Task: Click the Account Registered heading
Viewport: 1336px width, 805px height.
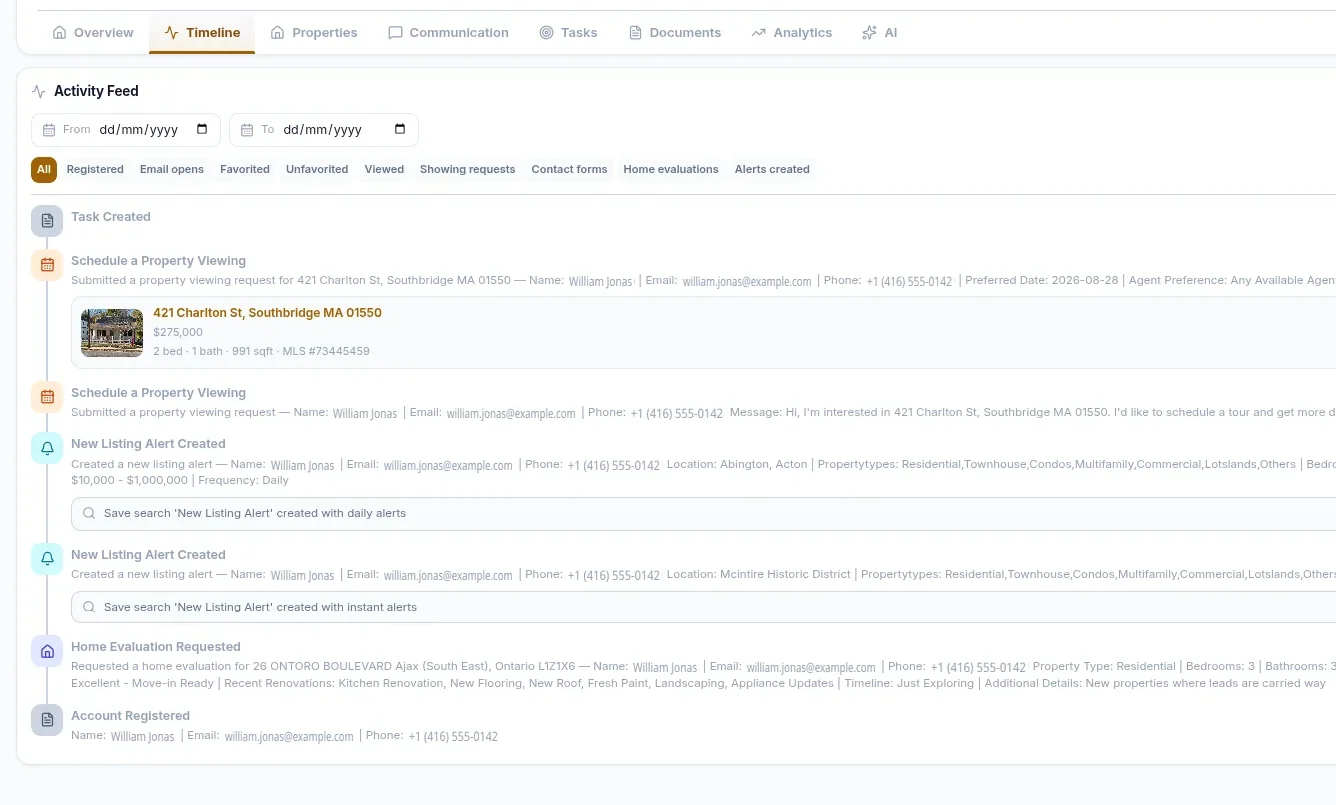Action: [x=130, y=716]
